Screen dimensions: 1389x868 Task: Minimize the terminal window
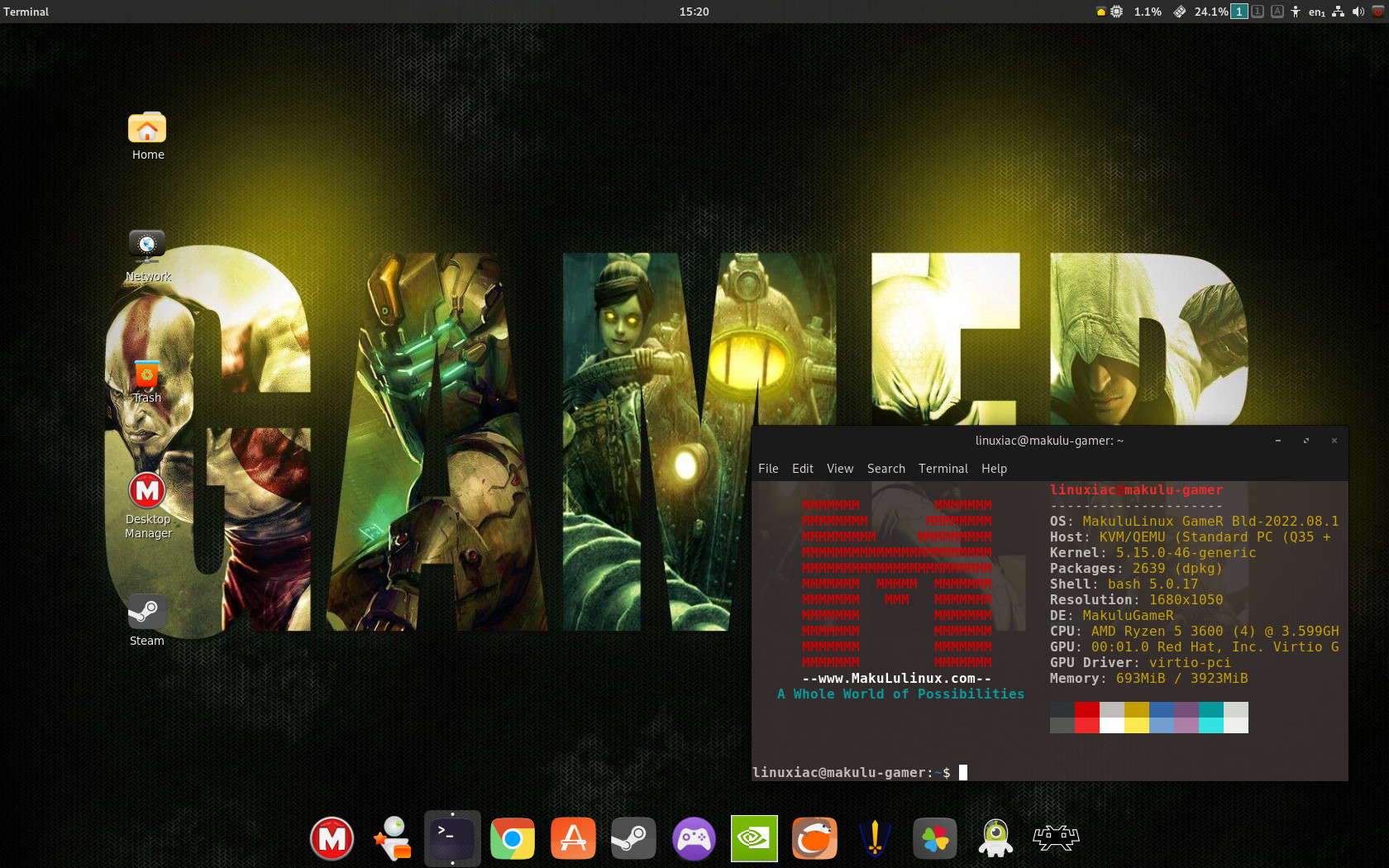click(x=1278, y=441)
